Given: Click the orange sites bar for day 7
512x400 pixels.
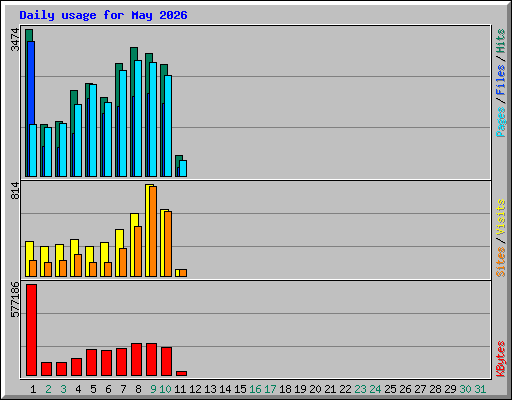Looking at the screenshot, I should coord(123,262).
